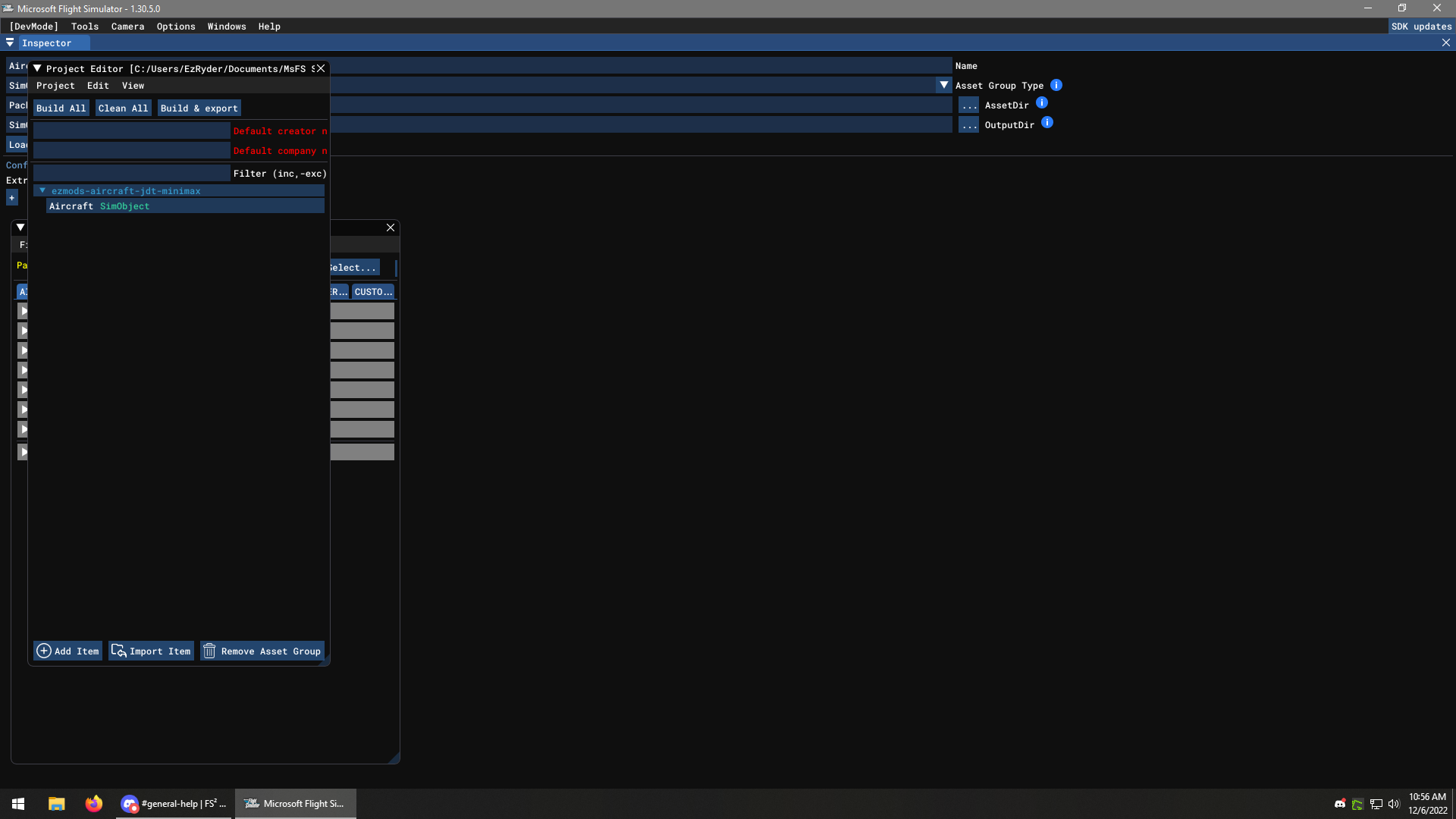1456x819 pixels.
Task: Open the AssetDir browse "..." picker
Action: (968, 105)
